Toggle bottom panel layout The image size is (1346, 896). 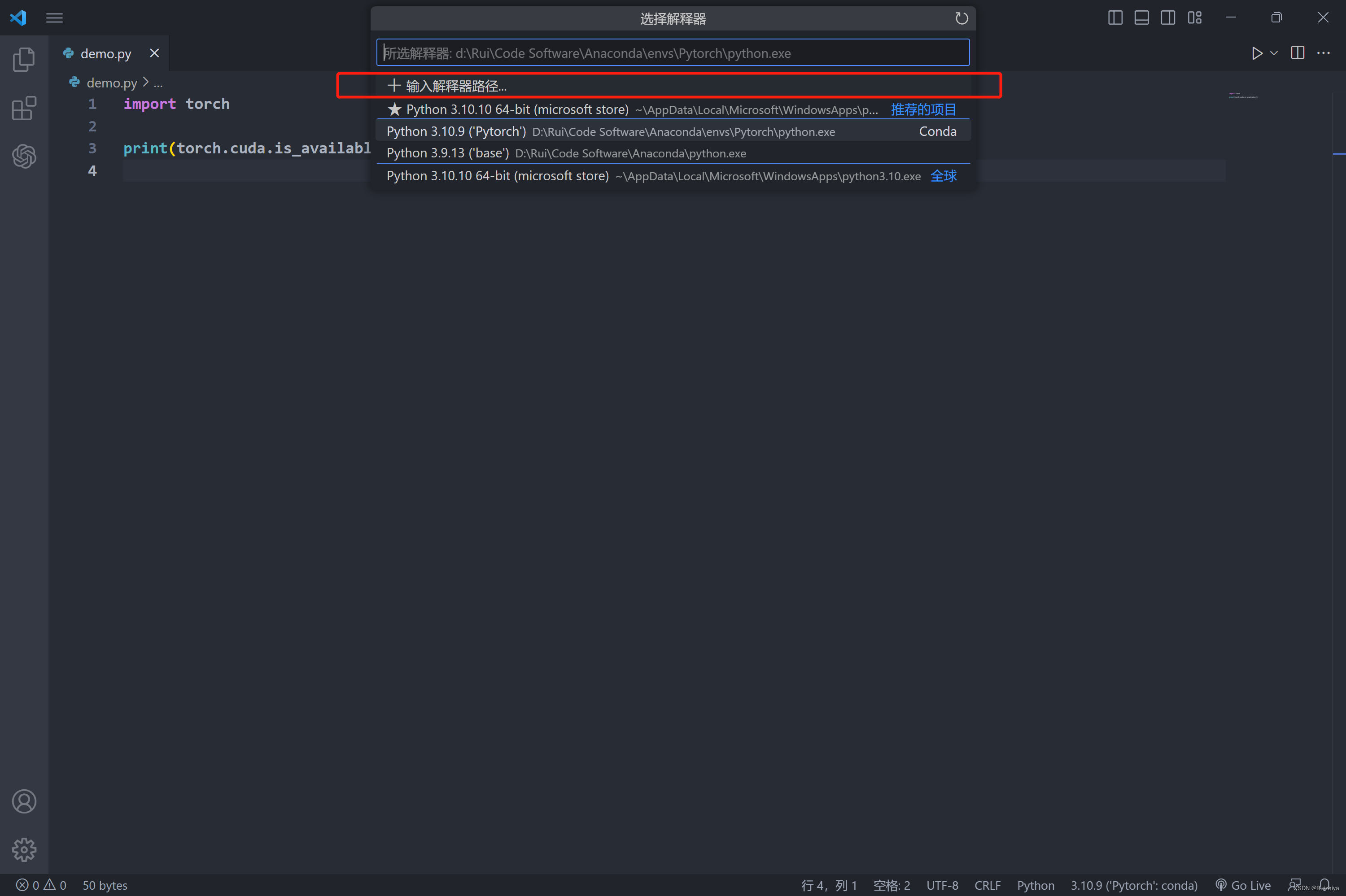point(1141,18)
